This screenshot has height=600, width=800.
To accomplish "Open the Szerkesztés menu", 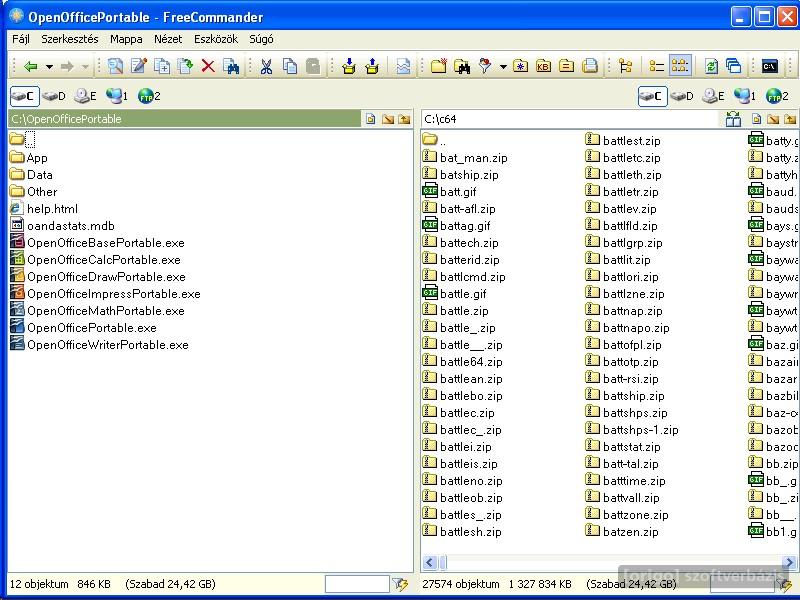I will (70, 39).
